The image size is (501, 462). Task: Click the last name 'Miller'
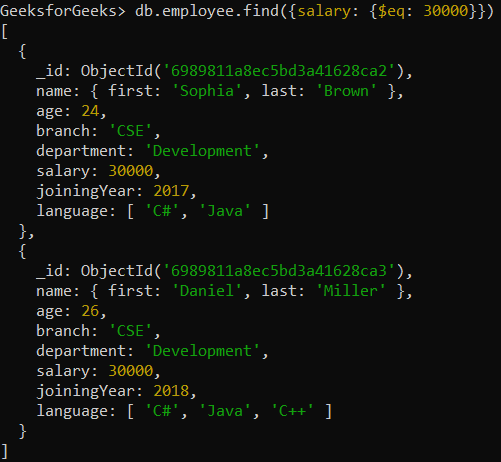(x=351, y=291)
